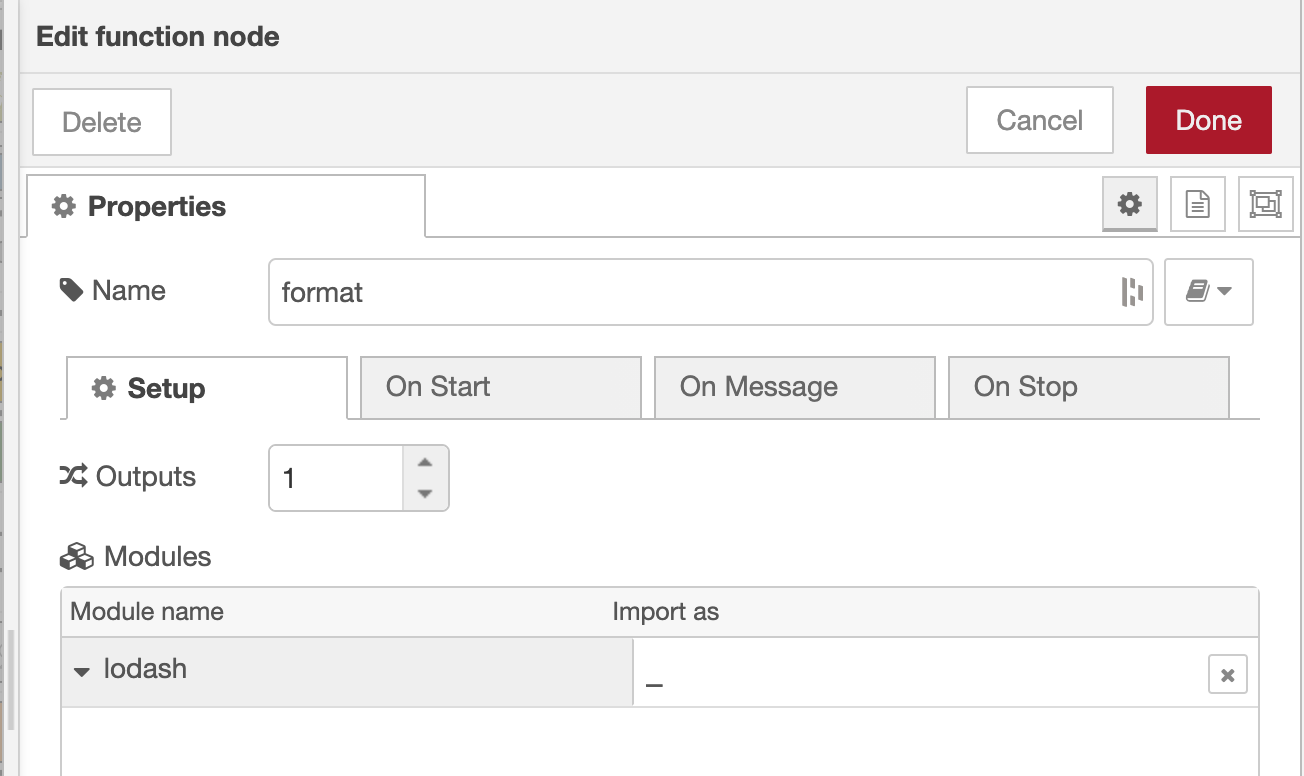Select the Properties tab
This screenshot has width=1304, height=776.
225,207
